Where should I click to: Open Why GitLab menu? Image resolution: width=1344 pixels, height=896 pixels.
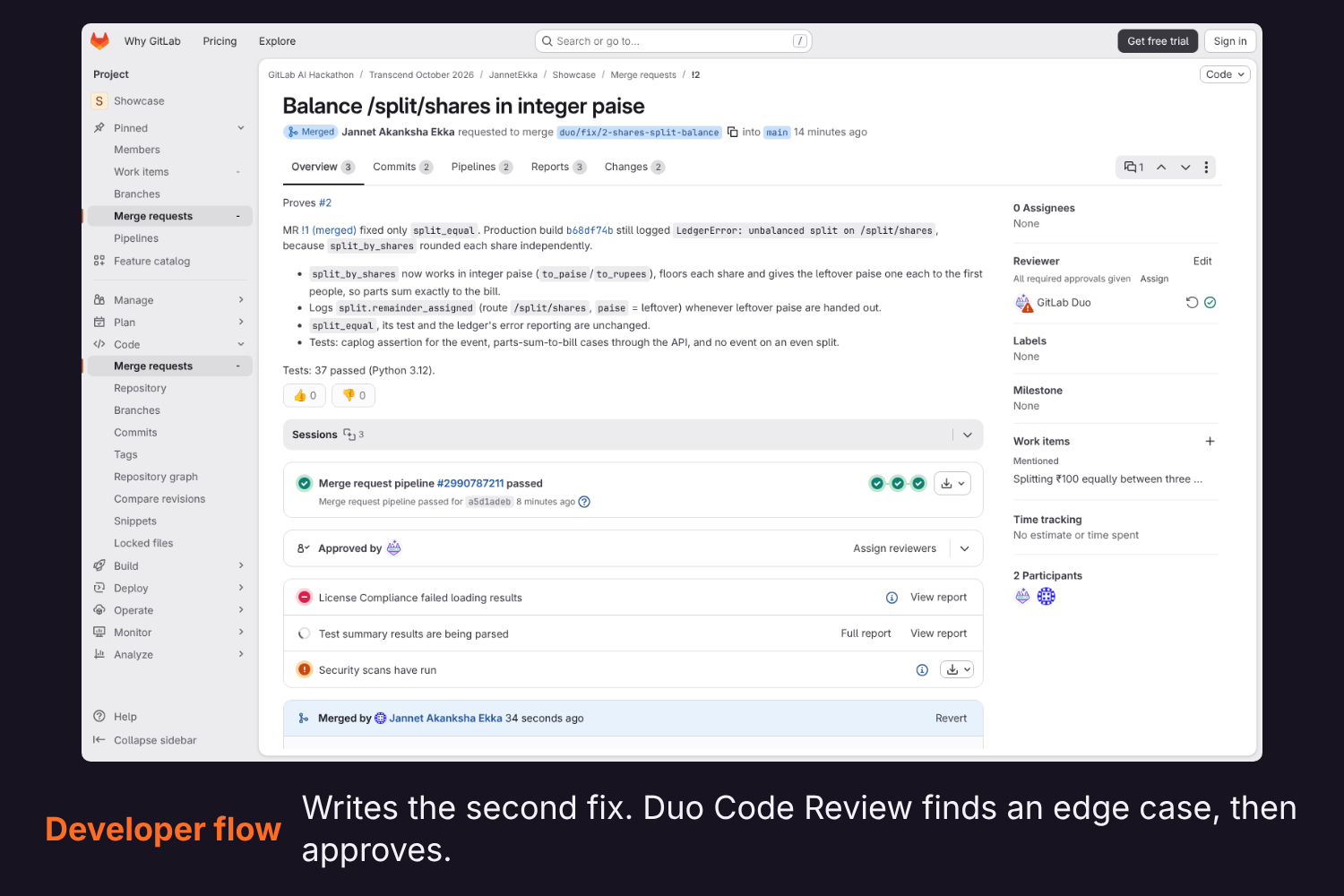[x=152, y=41]
